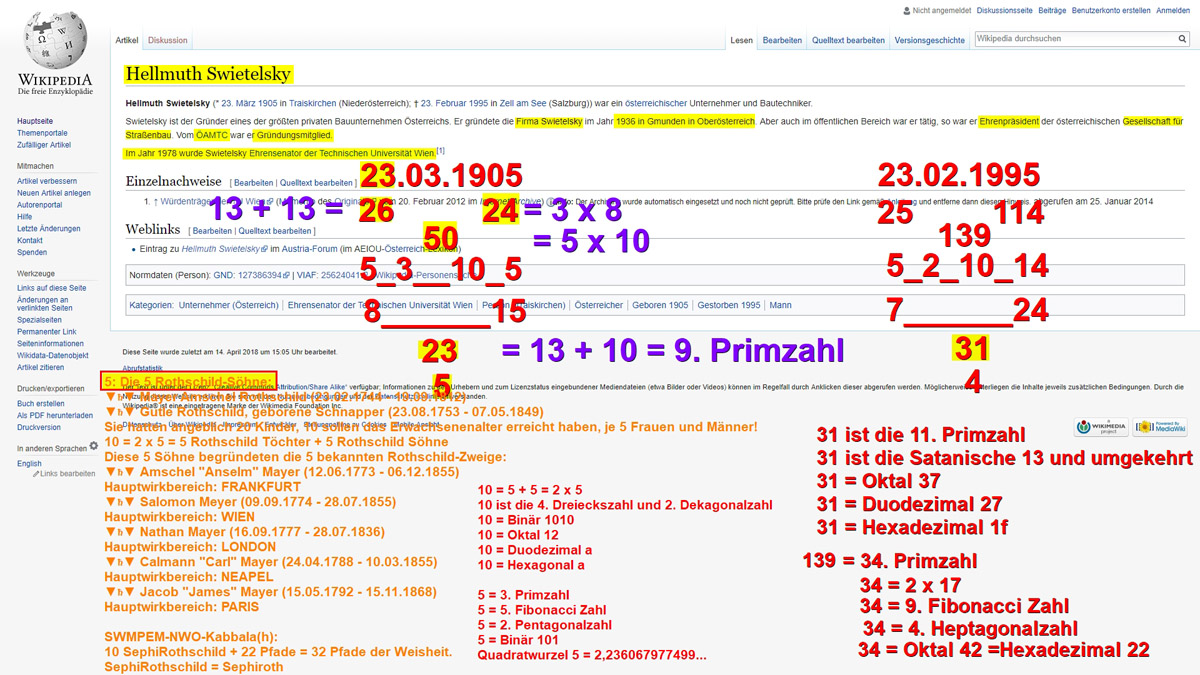The height and width of the screenshot is (675, 1200).
Task: Load a Zufälliger Artikel
Action: pyautogui.click(x=44, y=145)
